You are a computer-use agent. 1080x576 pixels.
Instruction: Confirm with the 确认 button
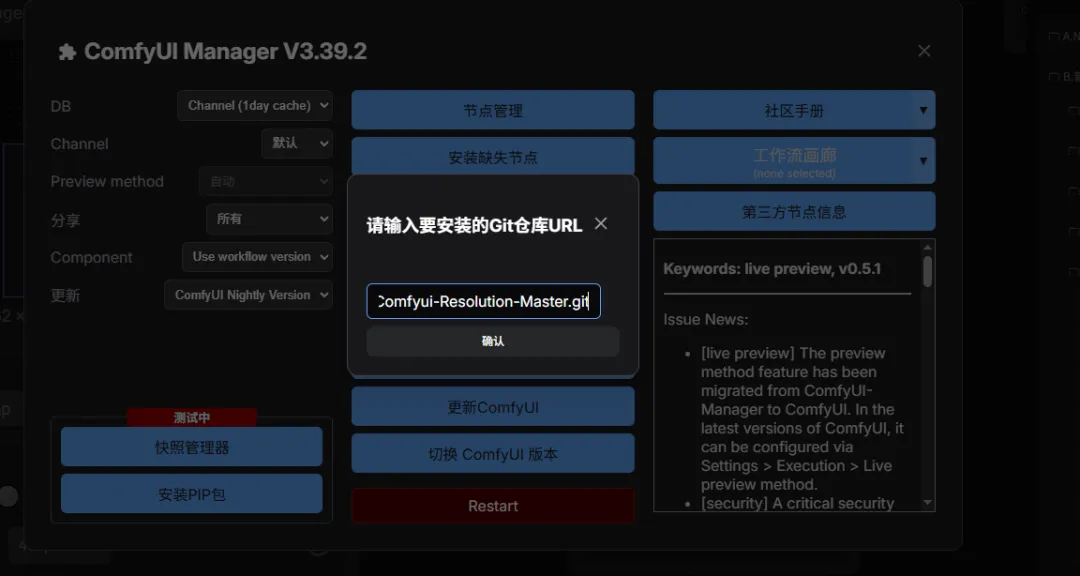point(493,341)
